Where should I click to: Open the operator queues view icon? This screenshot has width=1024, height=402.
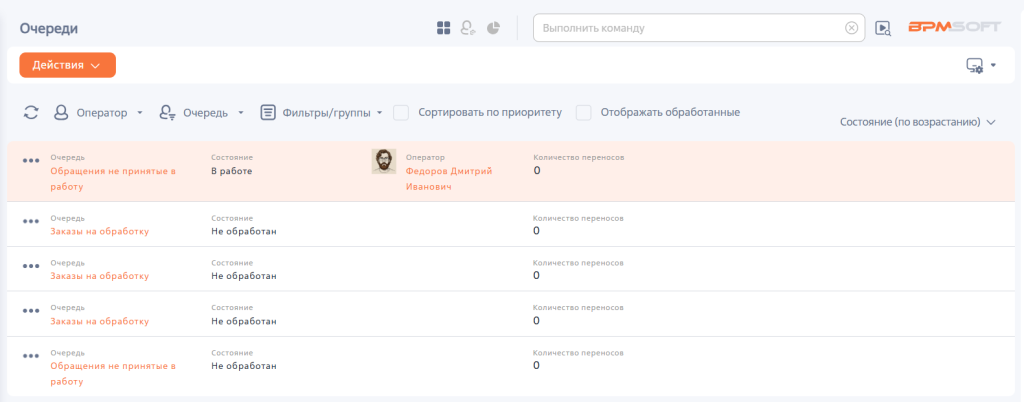click(x=468, y=28)
